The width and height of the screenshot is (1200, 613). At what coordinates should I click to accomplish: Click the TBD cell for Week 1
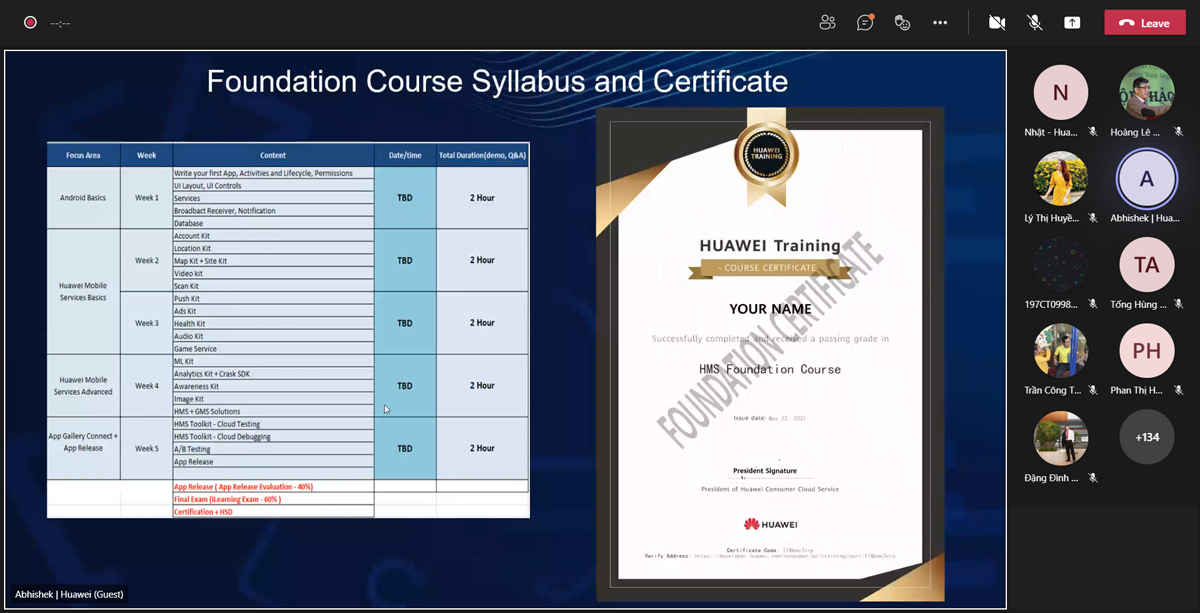pos(405,198)
